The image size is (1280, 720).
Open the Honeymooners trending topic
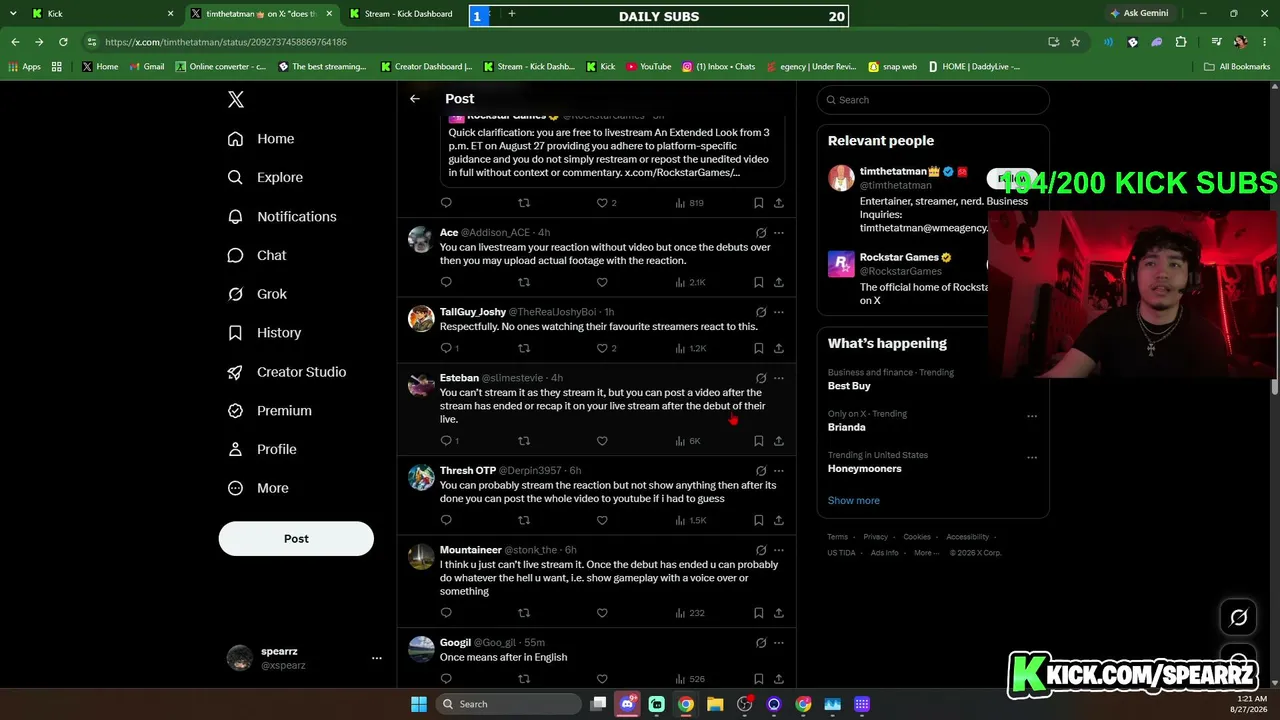(865, 469)
